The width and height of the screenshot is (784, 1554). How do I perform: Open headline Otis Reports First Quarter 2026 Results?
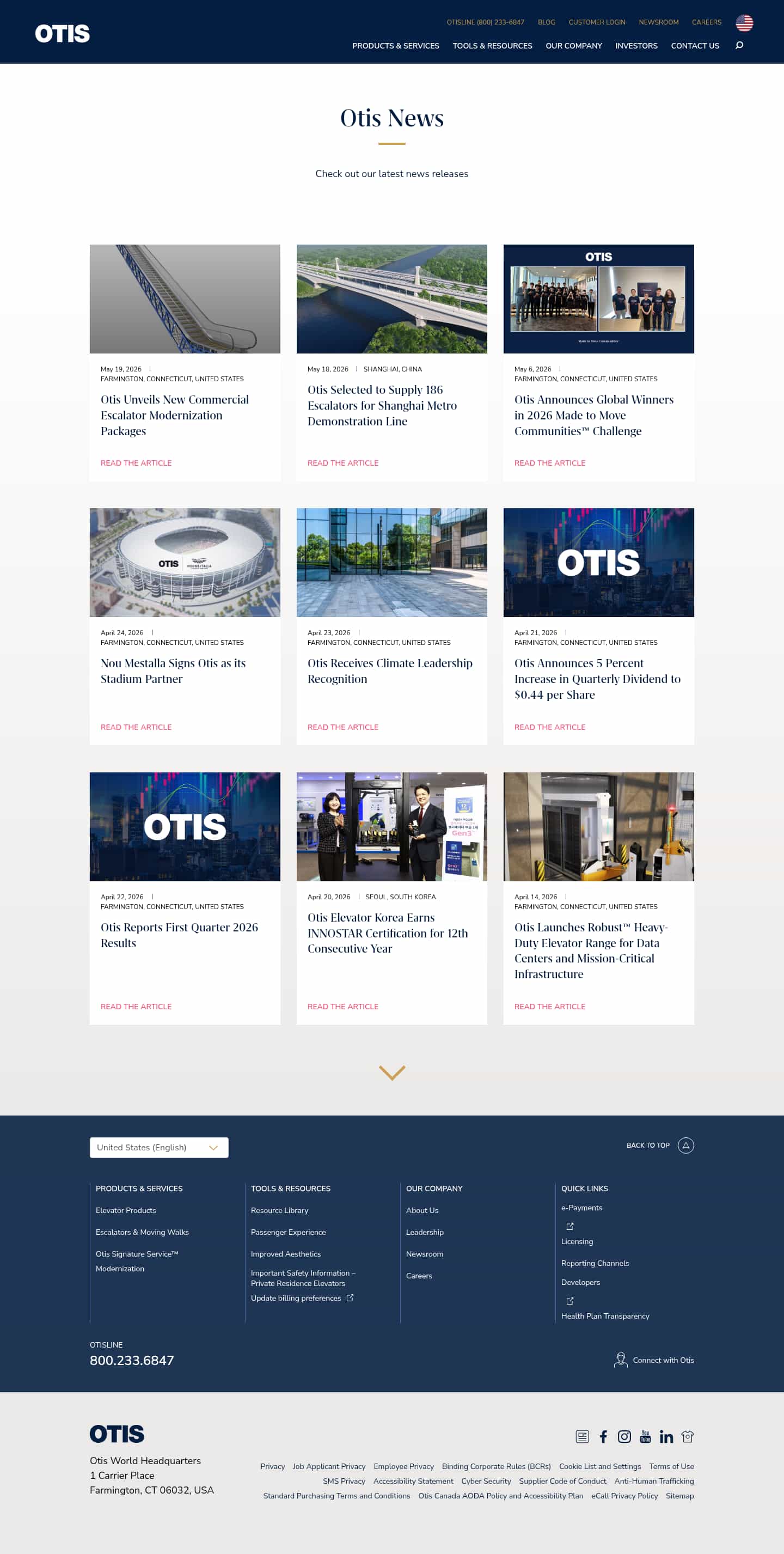[x=179, y=935]
